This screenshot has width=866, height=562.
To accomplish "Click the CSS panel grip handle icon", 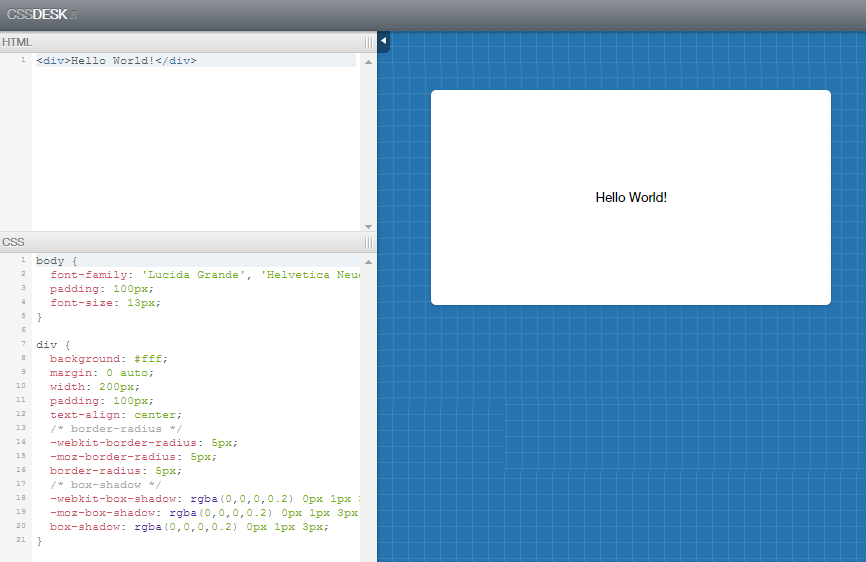I will [368, 242].
